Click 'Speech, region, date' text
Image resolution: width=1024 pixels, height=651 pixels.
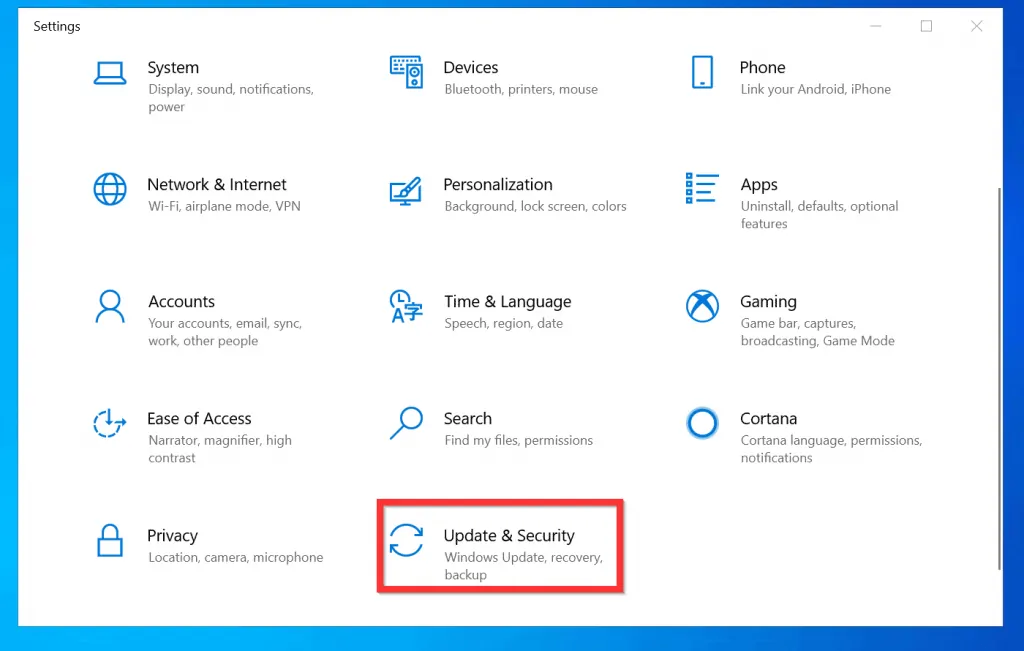tap(504, 323)
